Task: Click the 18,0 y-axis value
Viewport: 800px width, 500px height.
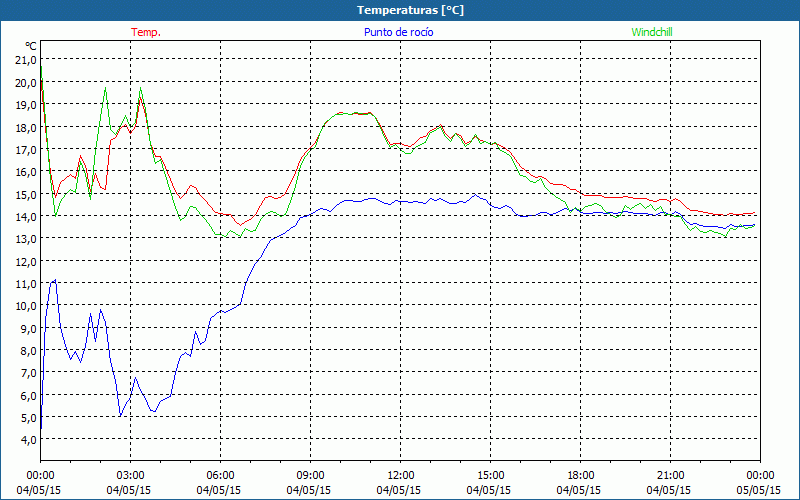Action: click(27, 127)
